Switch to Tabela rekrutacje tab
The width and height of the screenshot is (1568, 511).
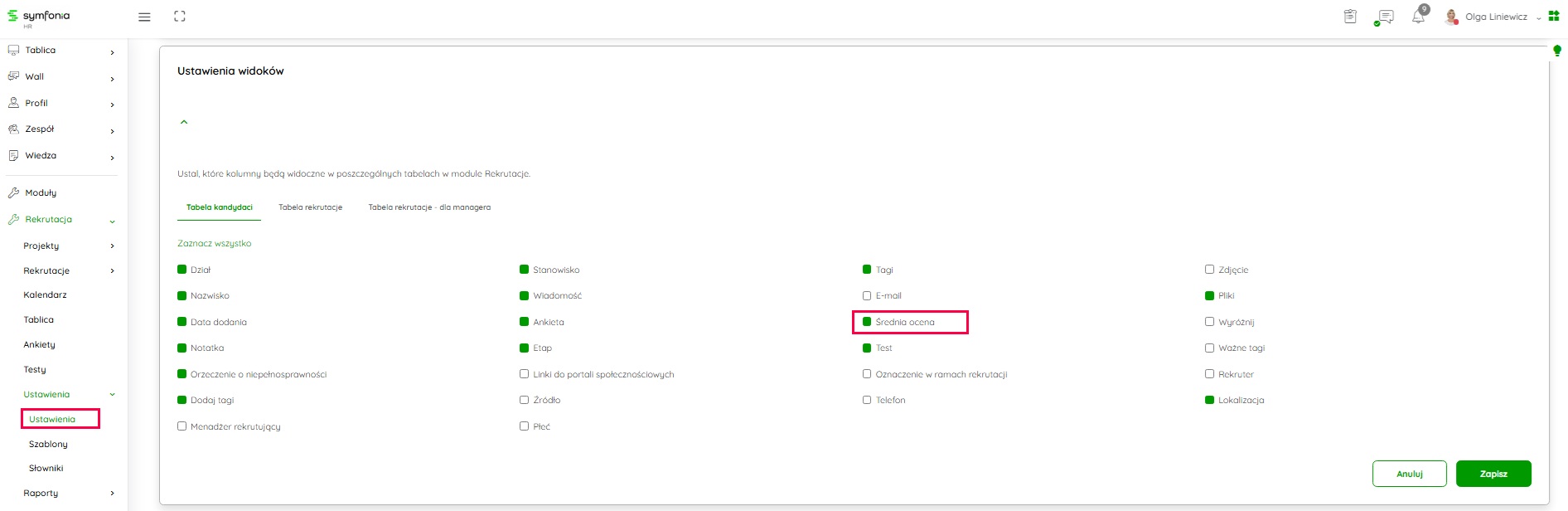click(x=310, y=207)
